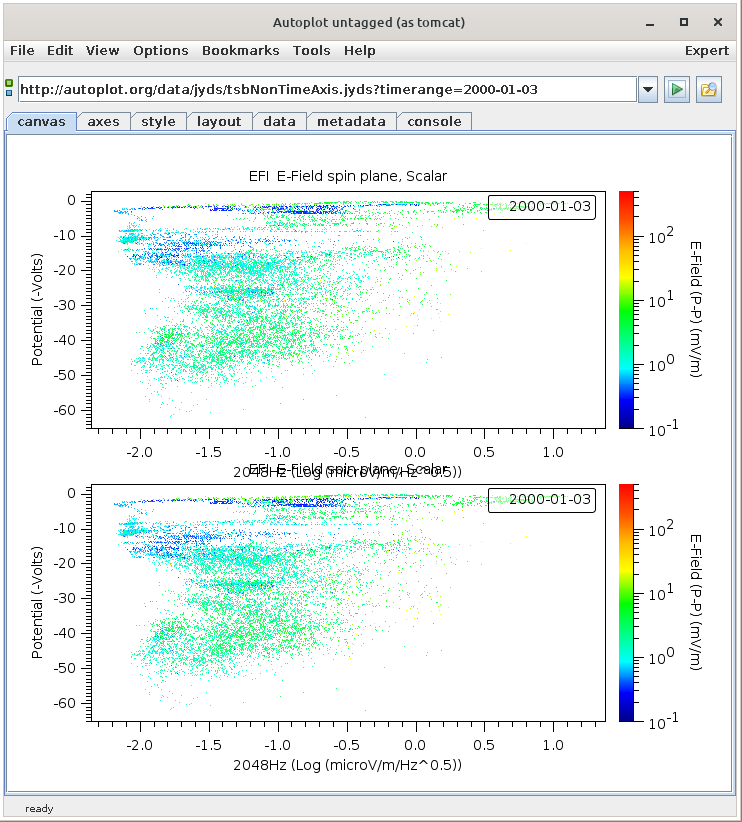Open the Options menu
Screen dimensions: 742x822
click(160, 50)
